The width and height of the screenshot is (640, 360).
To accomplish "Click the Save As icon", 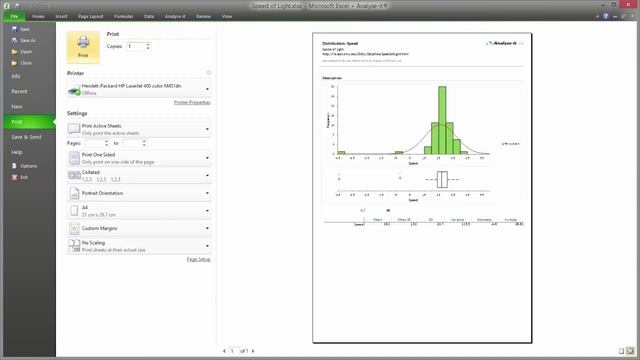I will click(x=15, y=40).
